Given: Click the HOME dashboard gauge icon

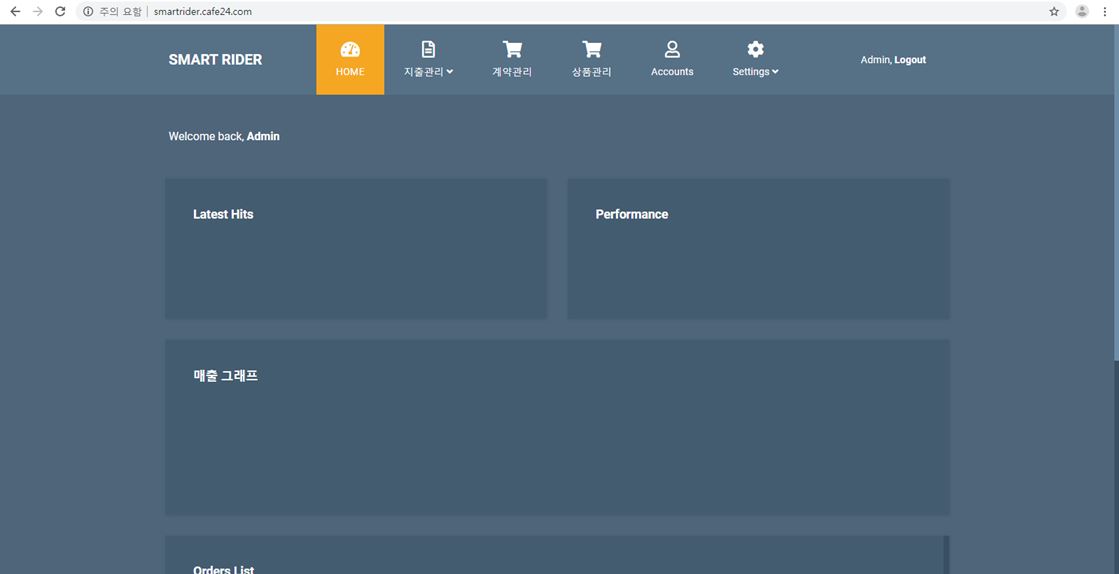Looking at the screenshot, I should click(x=350, y=49).
